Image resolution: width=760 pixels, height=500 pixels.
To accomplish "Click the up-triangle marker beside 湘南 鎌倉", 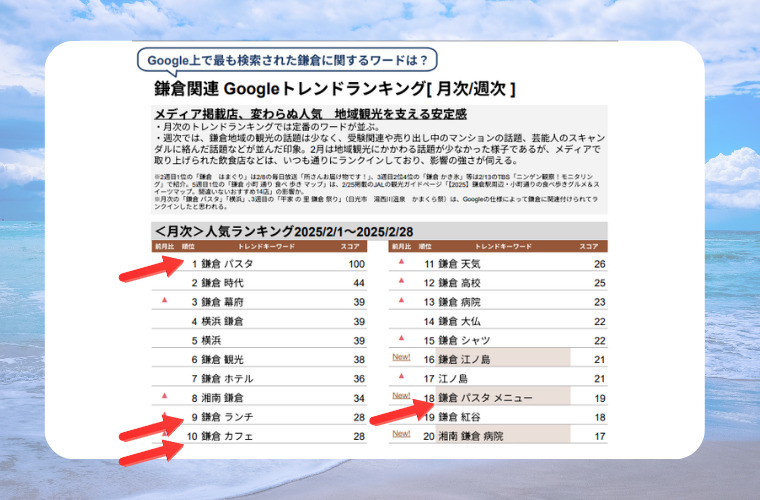I will point(164,396).
